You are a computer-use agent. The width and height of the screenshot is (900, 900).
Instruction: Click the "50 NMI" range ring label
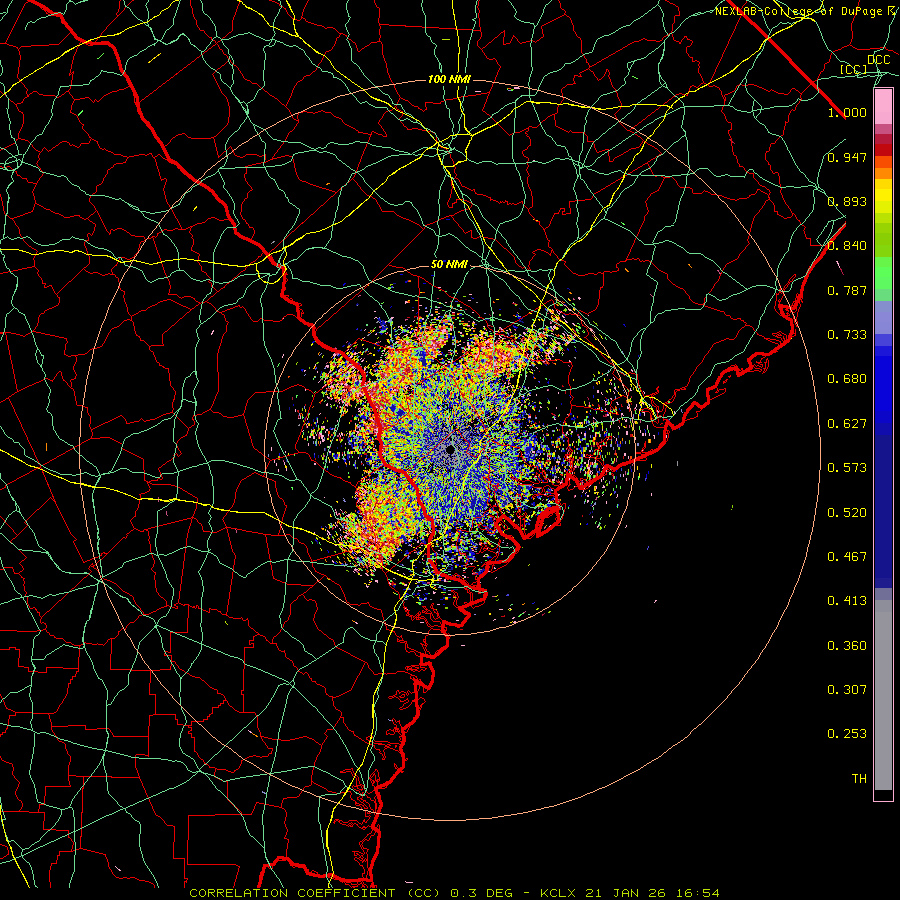pos(449,265)
